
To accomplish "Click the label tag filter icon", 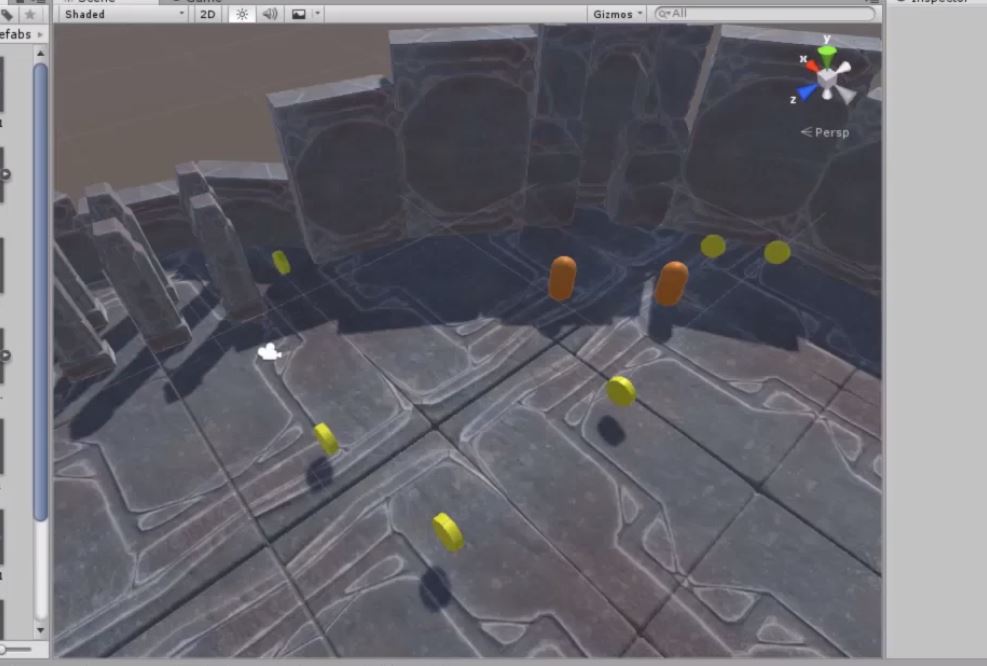I will tap(7, 13).
